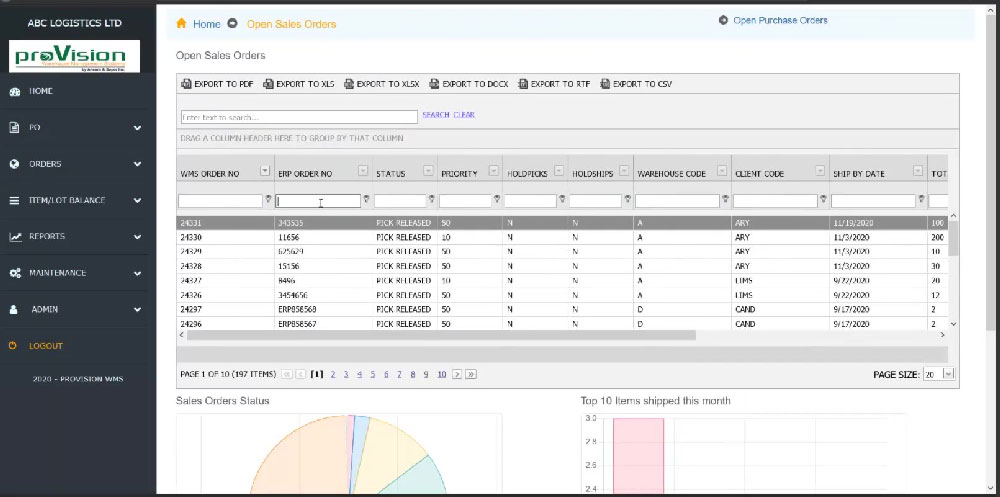
Task: Click the grid search text field
Action: [299, 117]
